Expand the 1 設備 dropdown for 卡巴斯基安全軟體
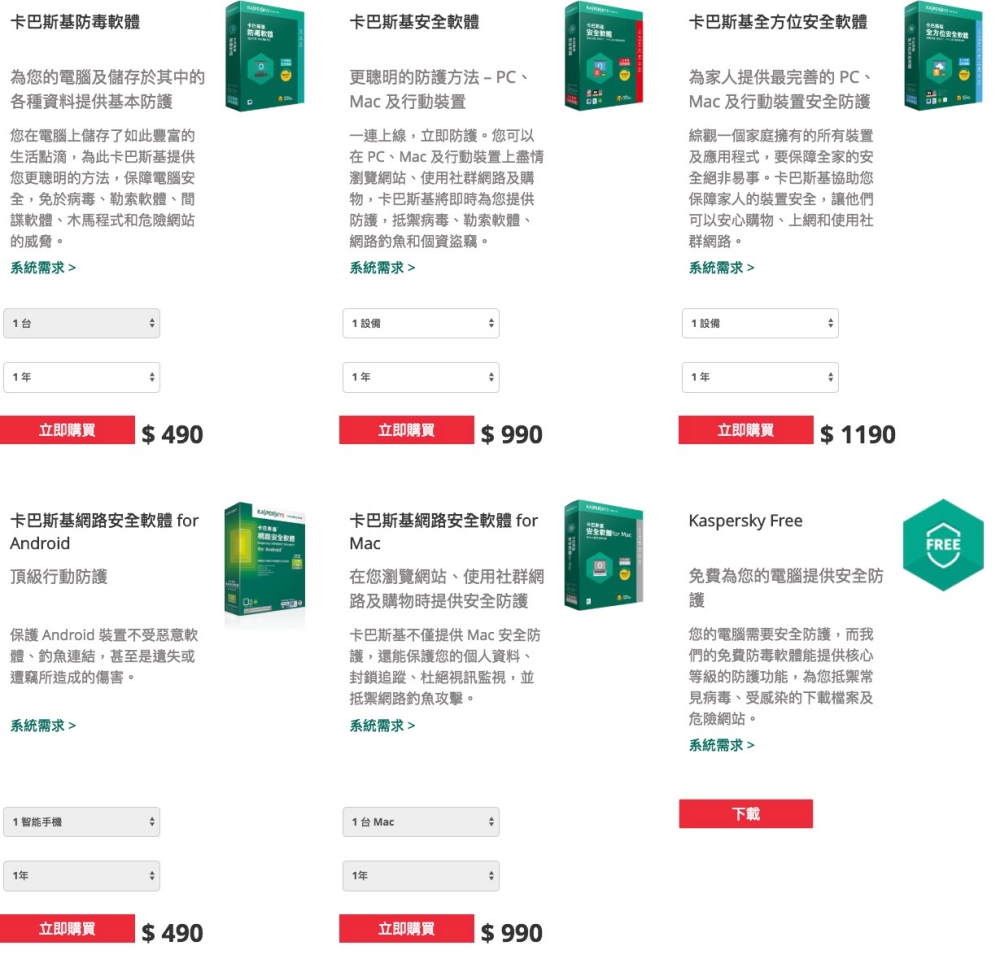The image size is (1000, 959). [421, 323]
